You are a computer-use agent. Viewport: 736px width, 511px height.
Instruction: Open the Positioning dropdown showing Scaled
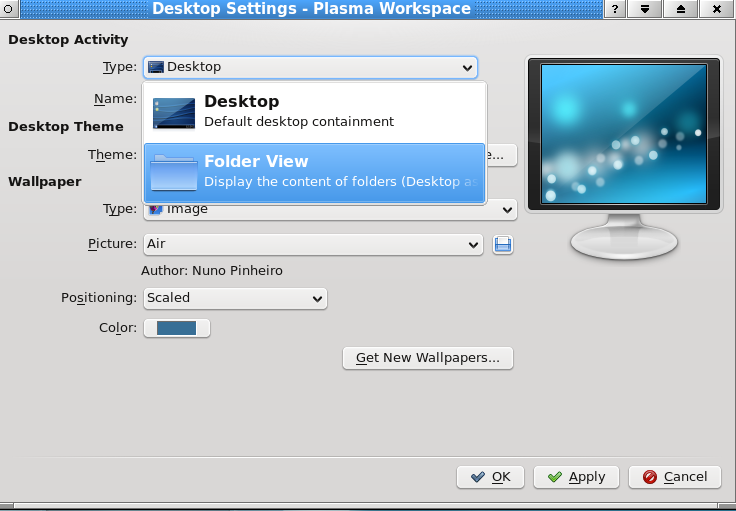click(235, 298)
